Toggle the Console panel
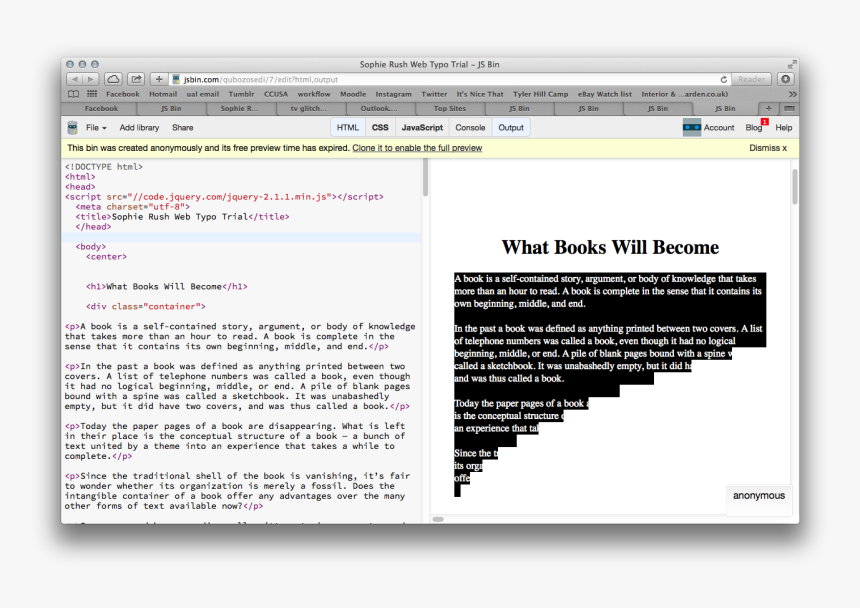The height and width of the screenshot is (608, 860). (x=471, y=128)
